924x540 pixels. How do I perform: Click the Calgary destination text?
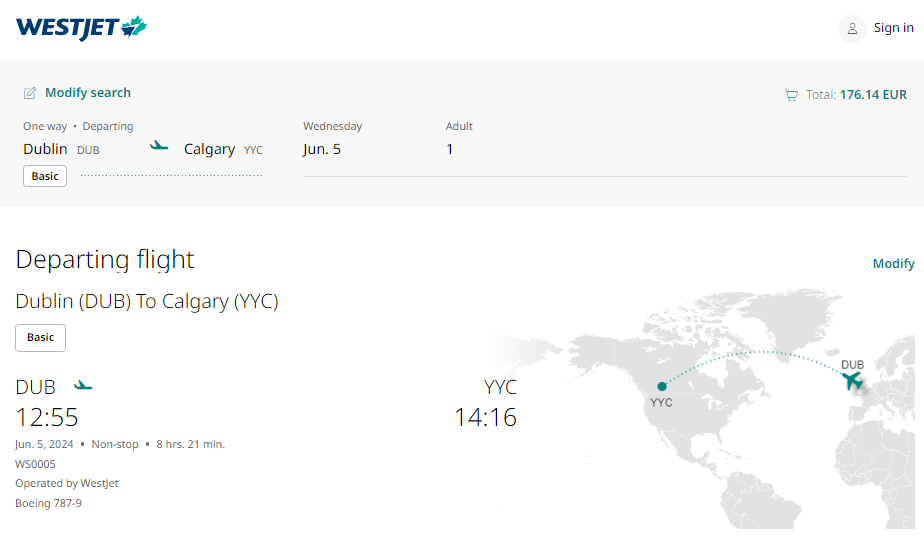(x=209, y=149)
